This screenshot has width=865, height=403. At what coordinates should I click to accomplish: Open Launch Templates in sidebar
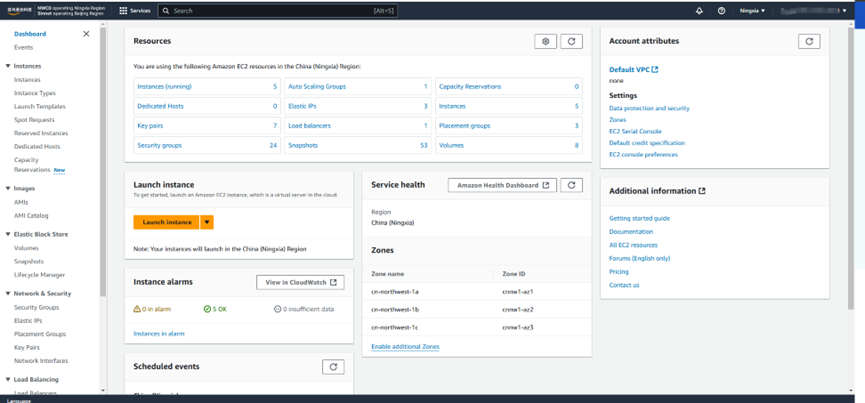coord(40,106)
